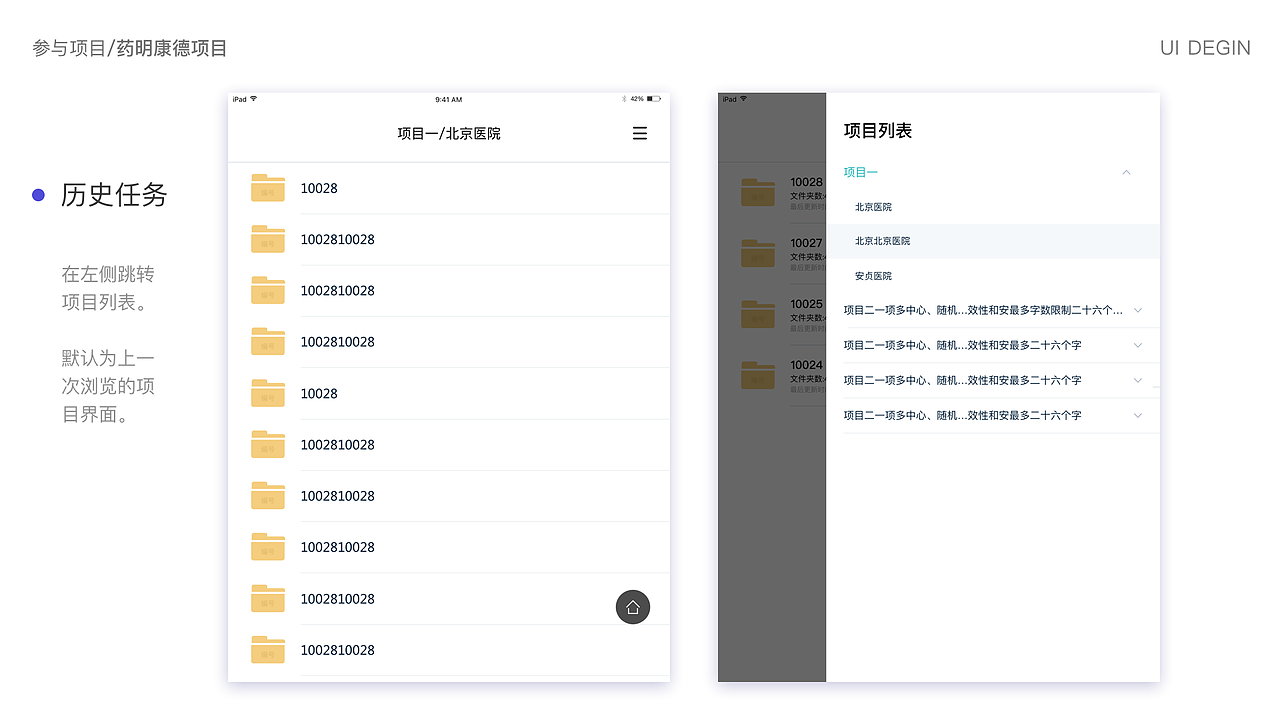Click the floating home button
Image resolution: width=1280 pixels, height=720 pixels.
click(x=632, y=607)
